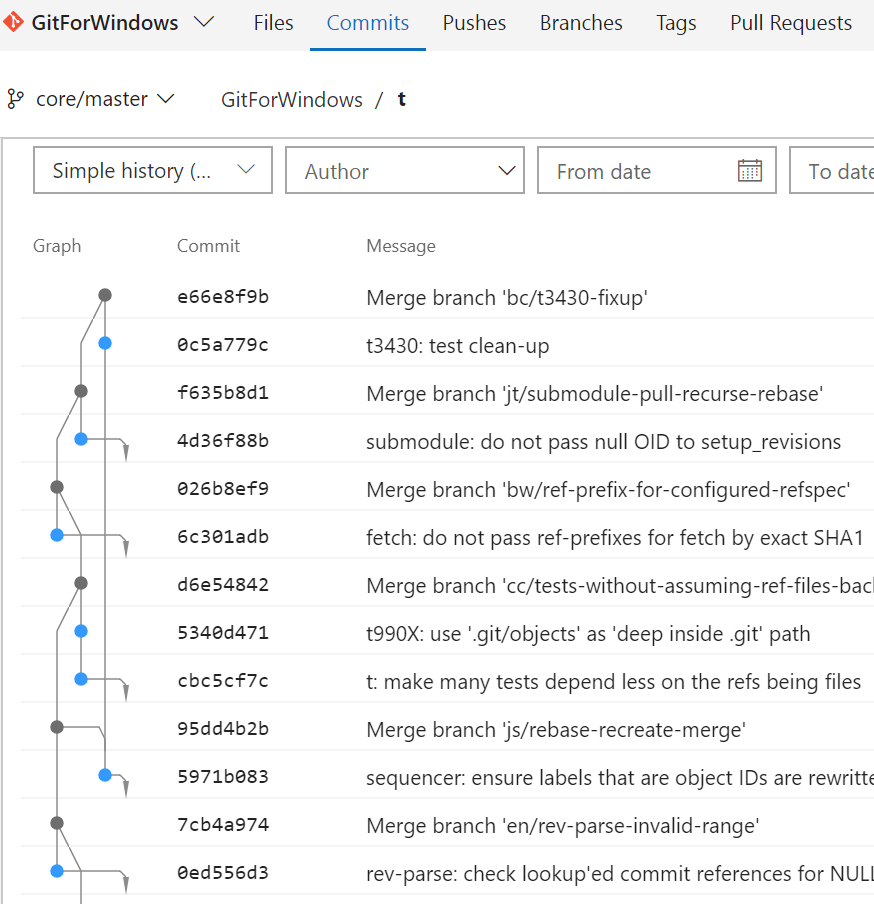Click the branch icon before core/master
The image size is (874, 904).
click(16, 99)
